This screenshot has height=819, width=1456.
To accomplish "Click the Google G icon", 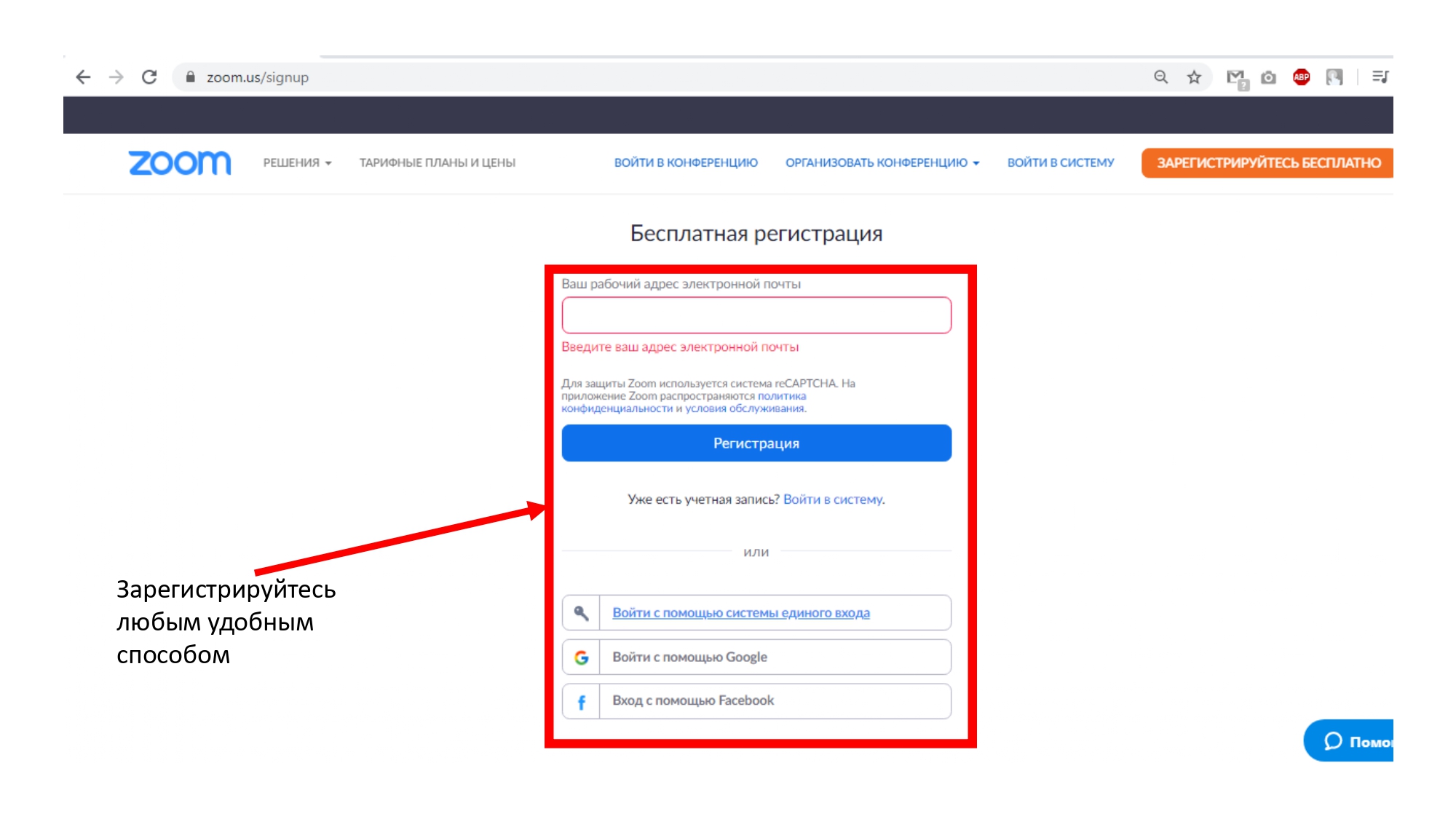I will (x=581, y=657).
